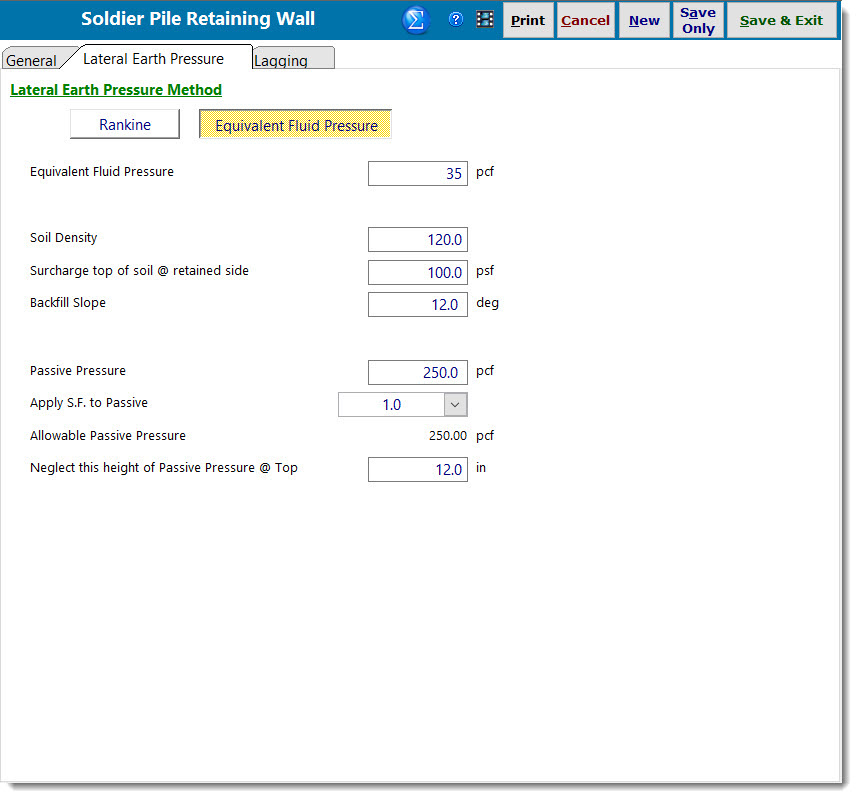Click the Equivalent Fluid Pressure value field
The image size is (857, 798).
pos(418,173)
